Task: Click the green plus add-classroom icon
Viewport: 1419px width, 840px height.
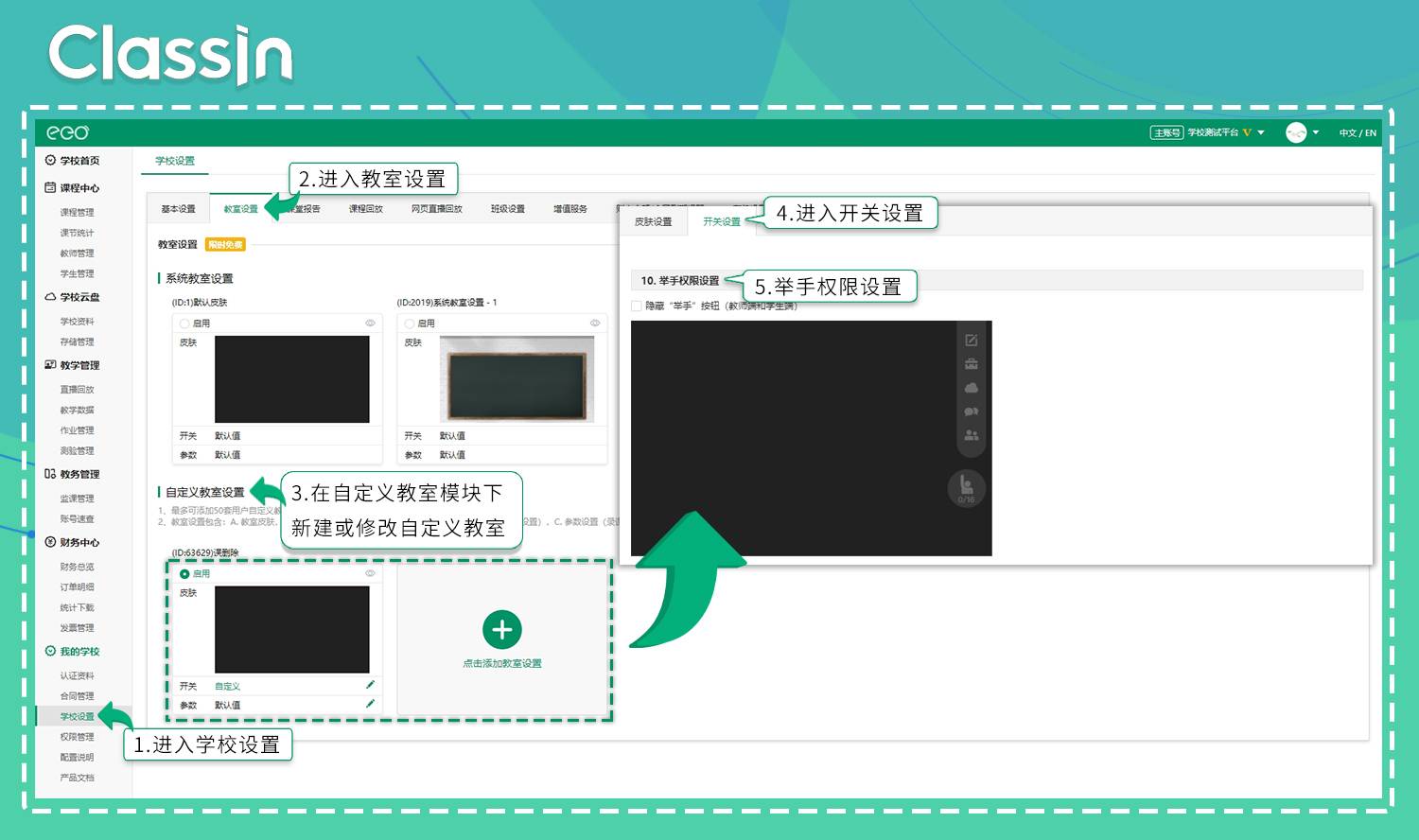Action: pyautogui.click(x=502, y=630)
